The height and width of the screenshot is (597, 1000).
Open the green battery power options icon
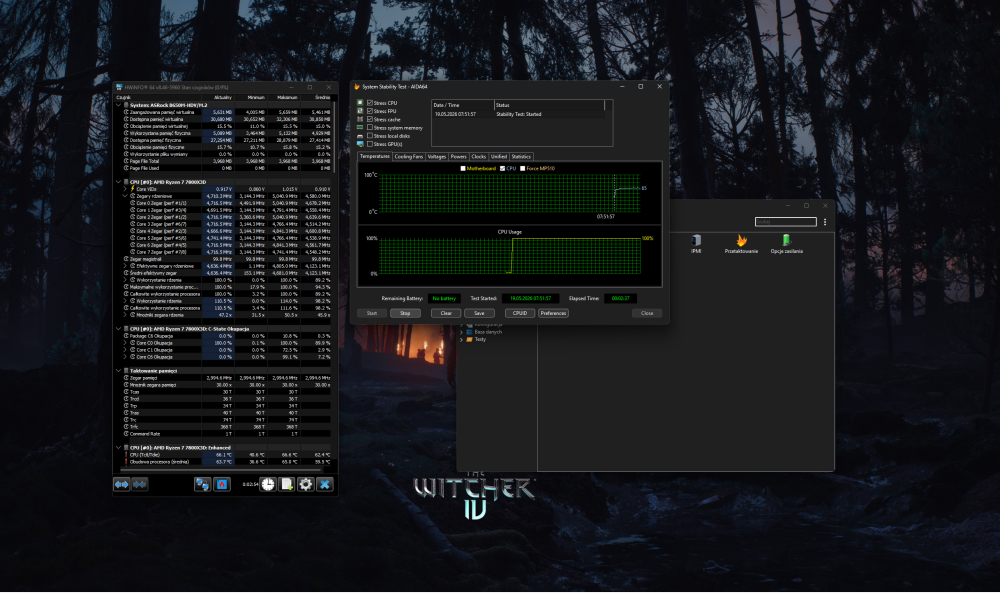point(786,240)
